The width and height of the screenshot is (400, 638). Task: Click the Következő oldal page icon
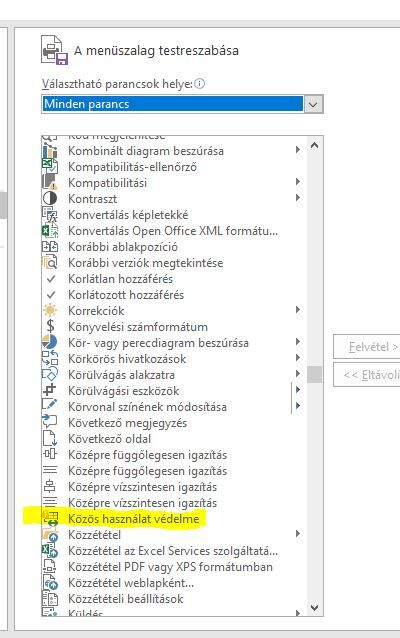click(x=50, y=439)
